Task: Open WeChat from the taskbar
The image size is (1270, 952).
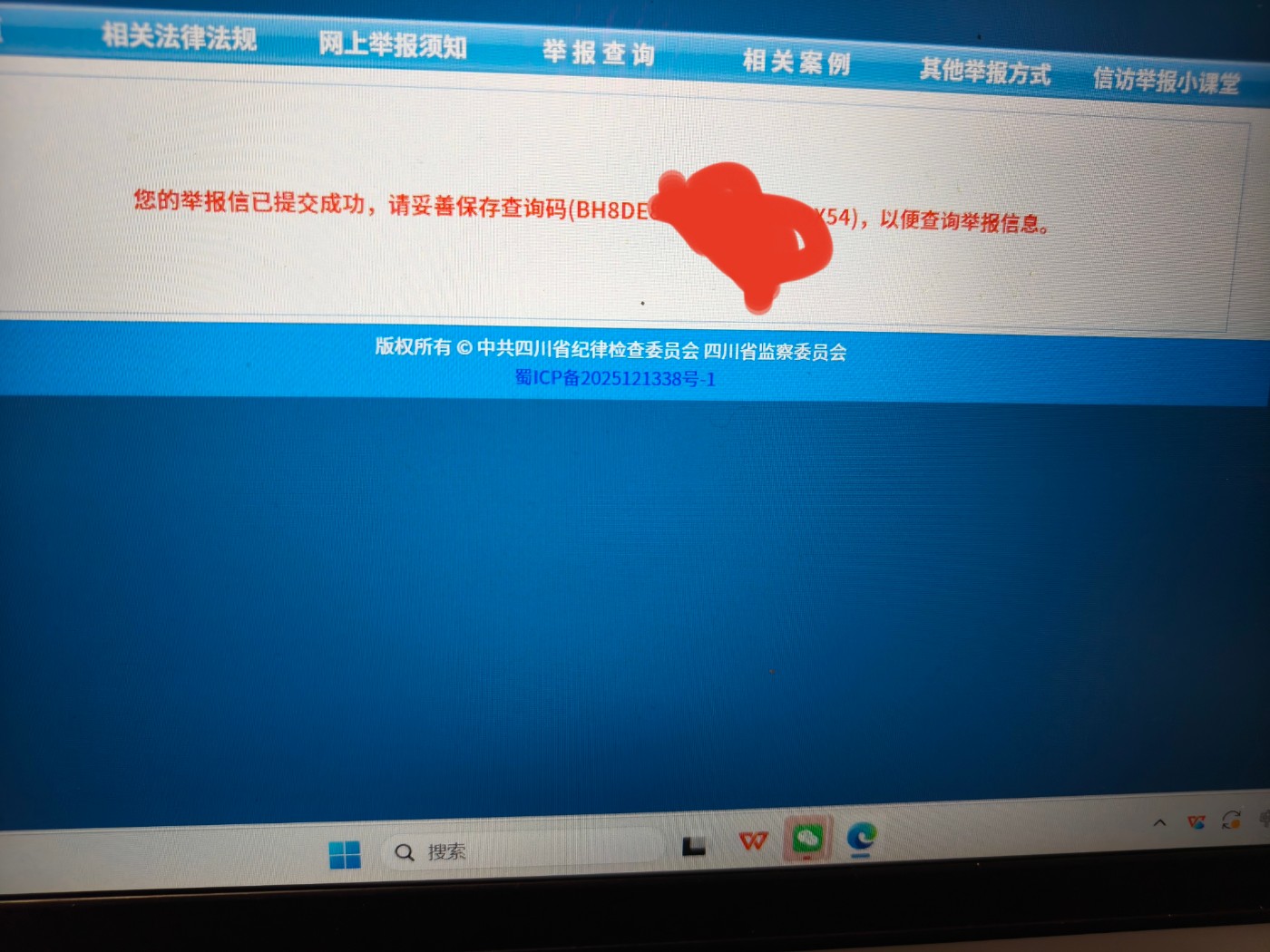Action: click(807, 838)
